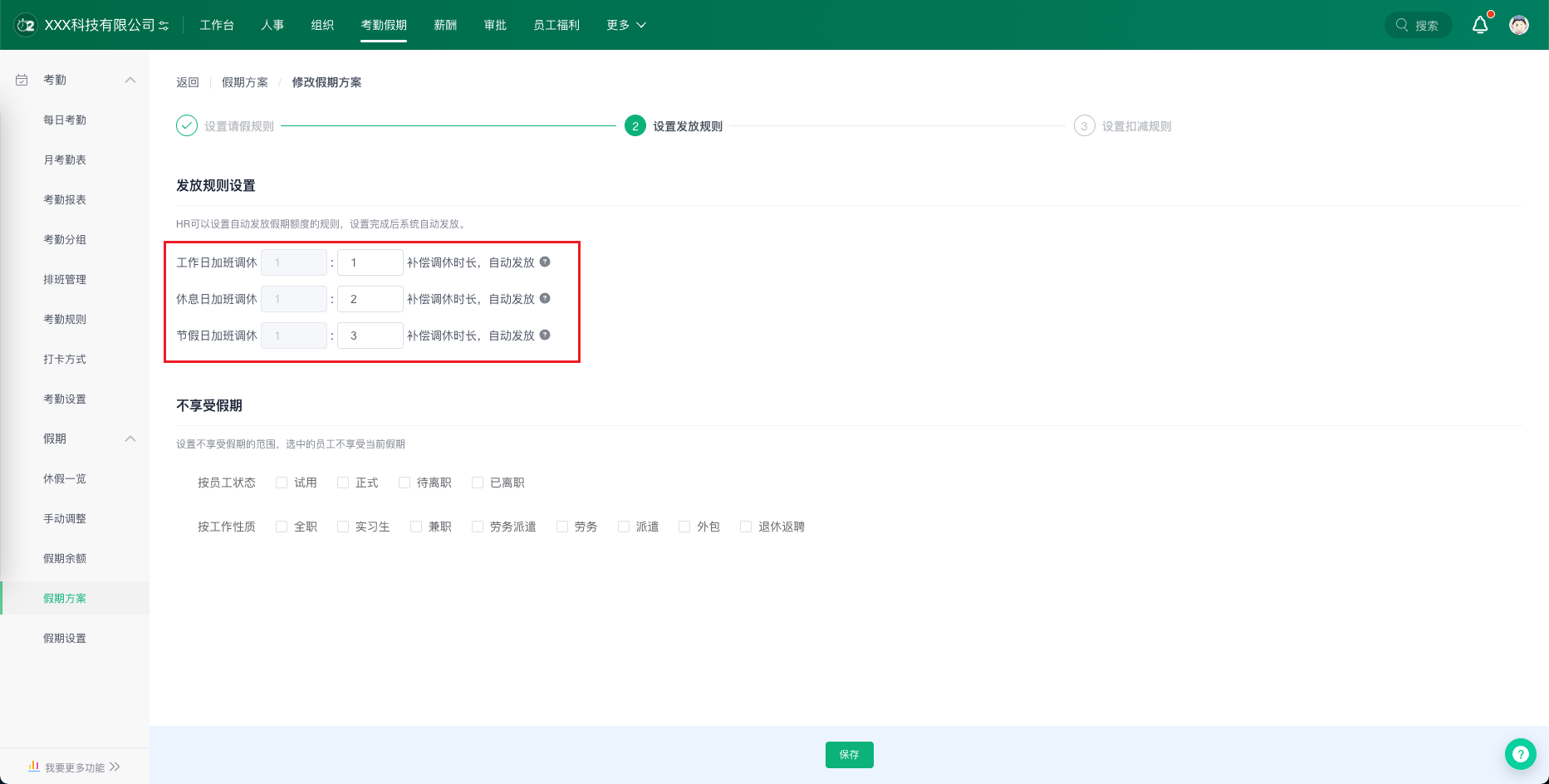
Task: Open 每日考勤 in the sidebar
Action: [65, 120]
